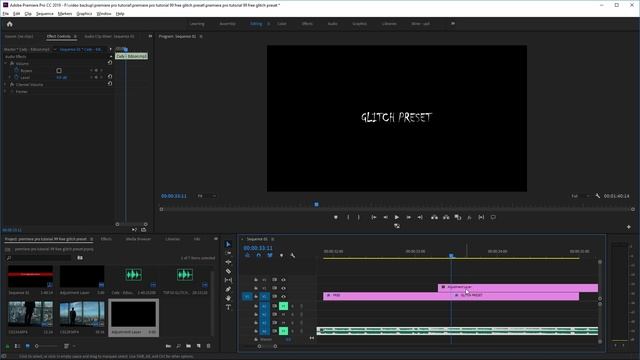Open Markers menu
Image resolution: width=640 pixels, height=360 pixels.
[x=64, y=13]
